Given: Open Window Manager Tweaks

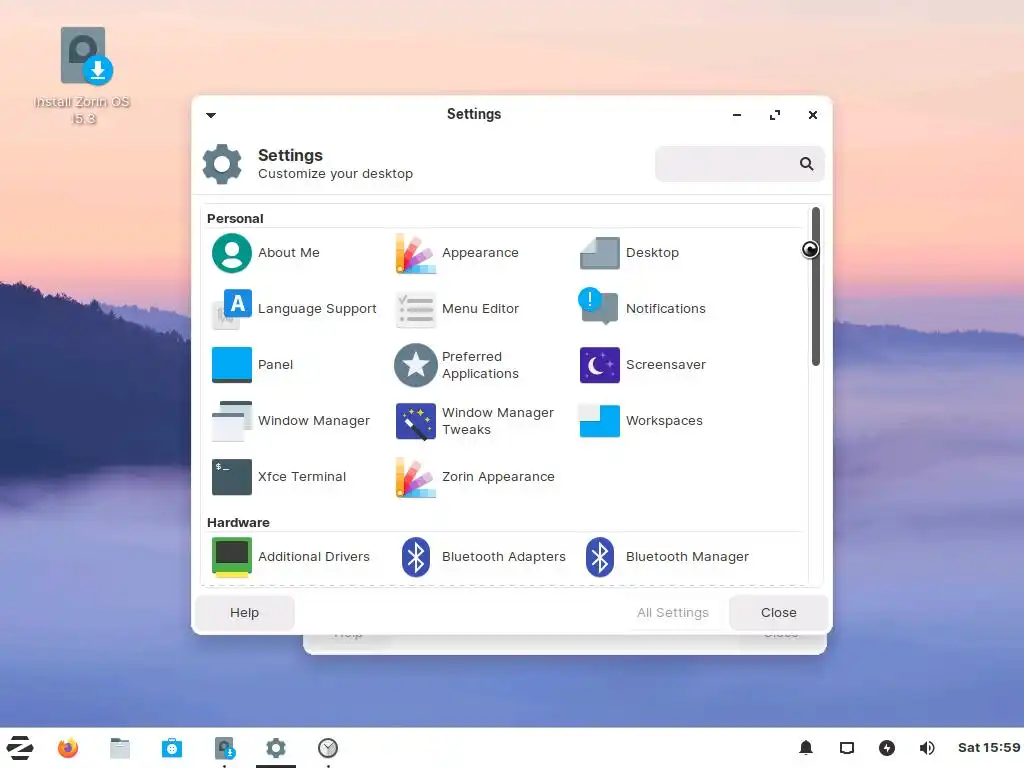Looking at the screenshot, I should (475, 421).
